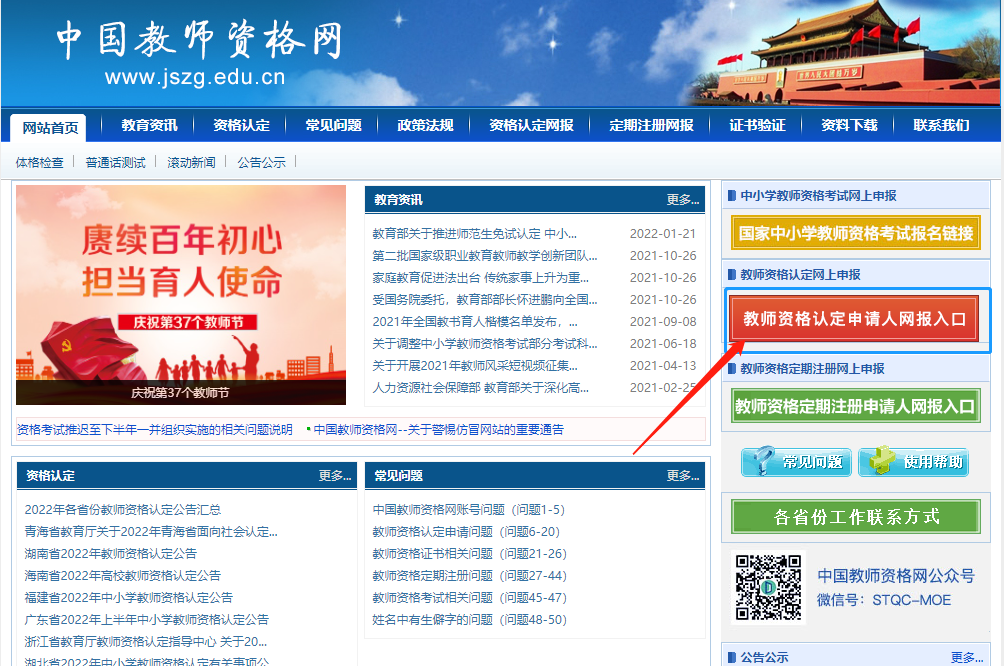Open news 第二批国家级职业教育教师教学创新团队
Image resolution: width=1004 pixels, height=666 pixels.
click(x=485, y=256)
